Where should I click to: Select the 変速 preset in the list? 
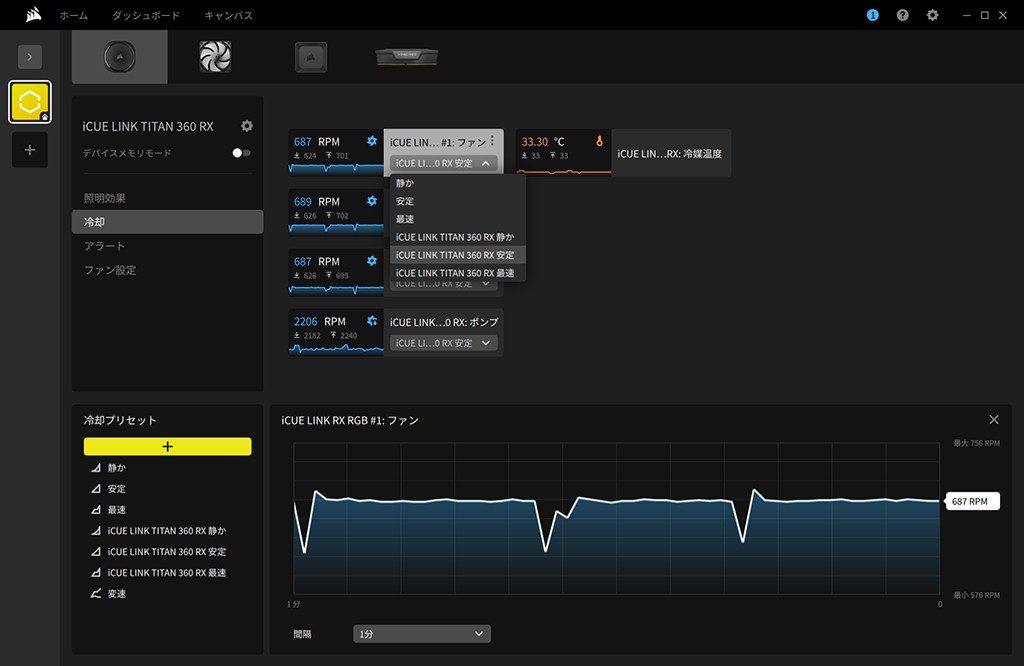click(x=117, y=594)
